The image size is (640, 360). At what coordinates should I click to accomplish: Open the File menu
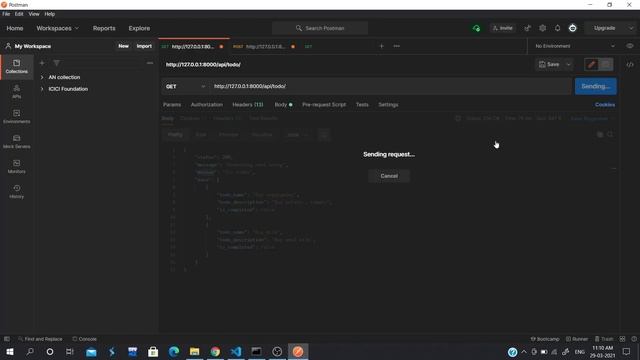(x=6, y=14)
